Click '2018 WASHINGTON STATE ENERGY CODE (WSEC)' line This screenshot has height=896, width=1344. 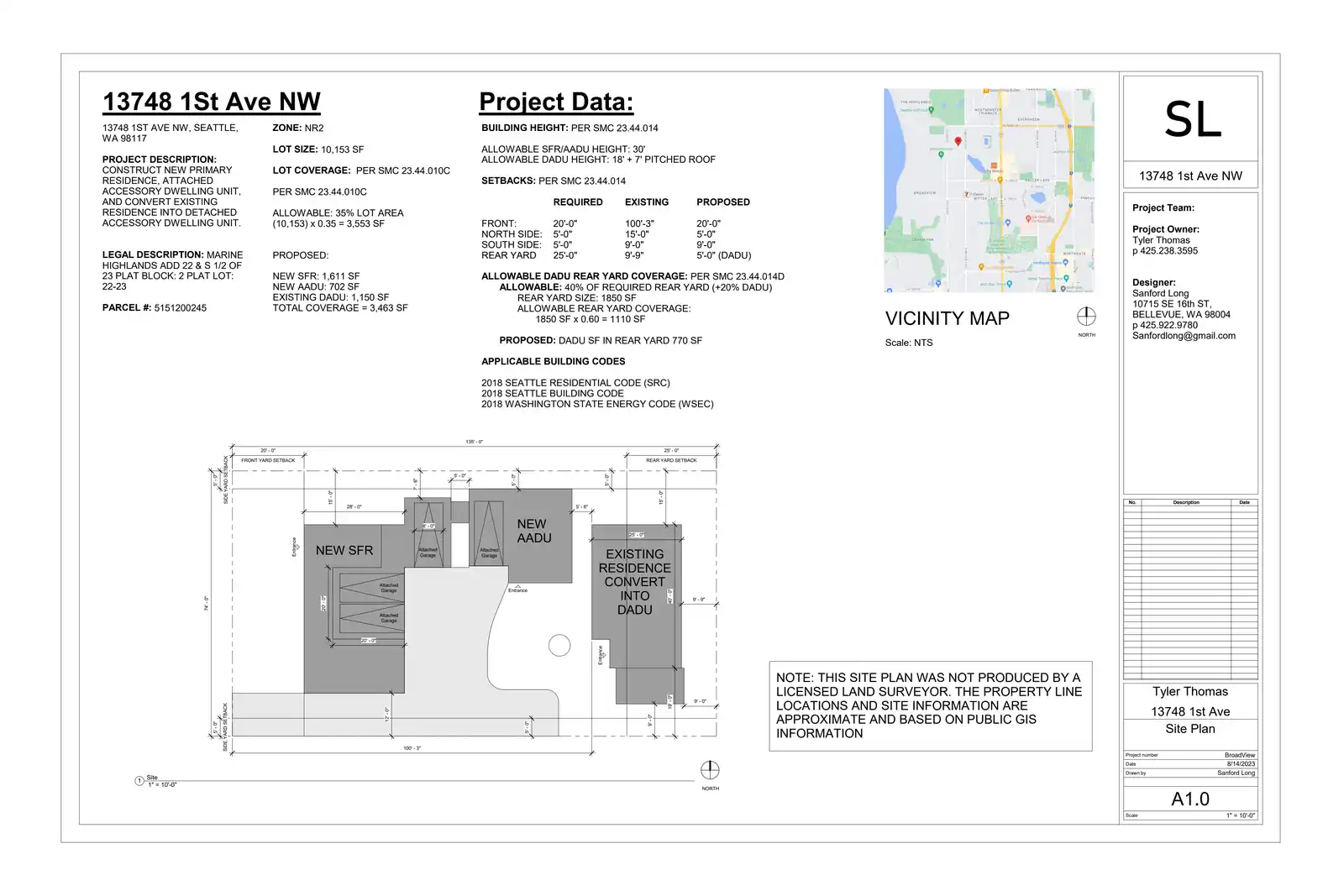597,404
